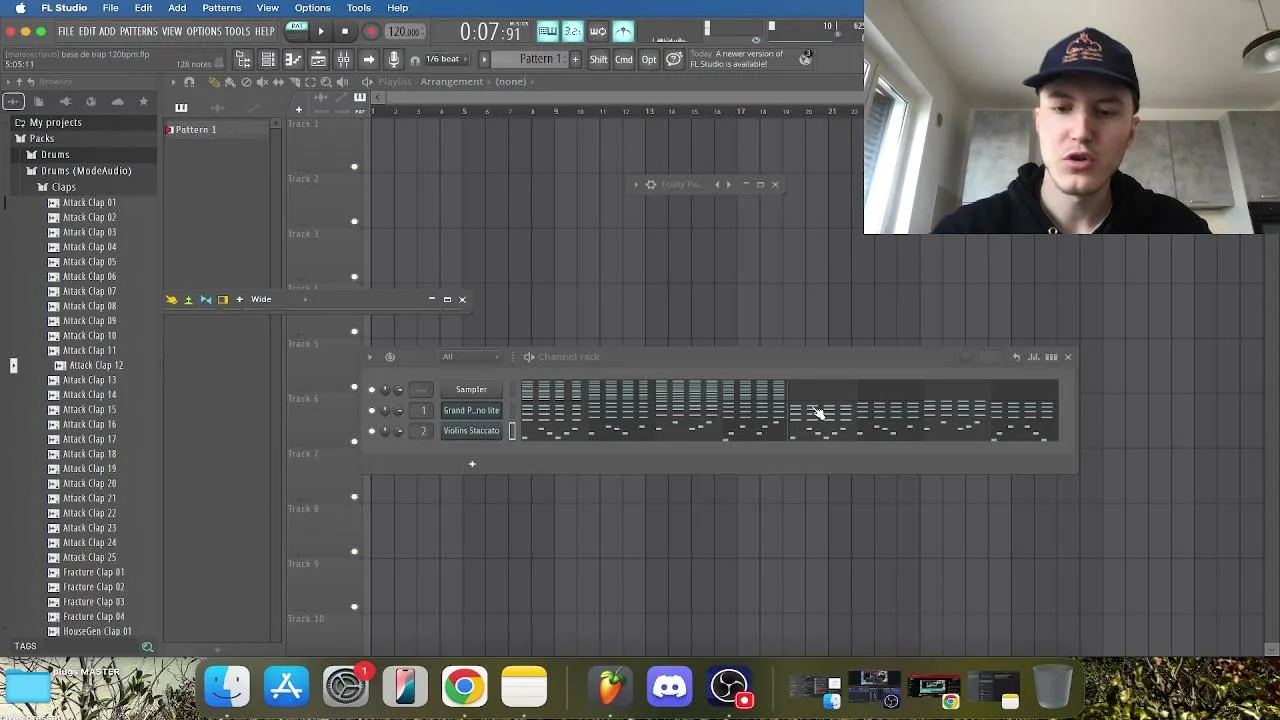
Task: Add a channel with the plus button
Action: (x=472, y=464)
